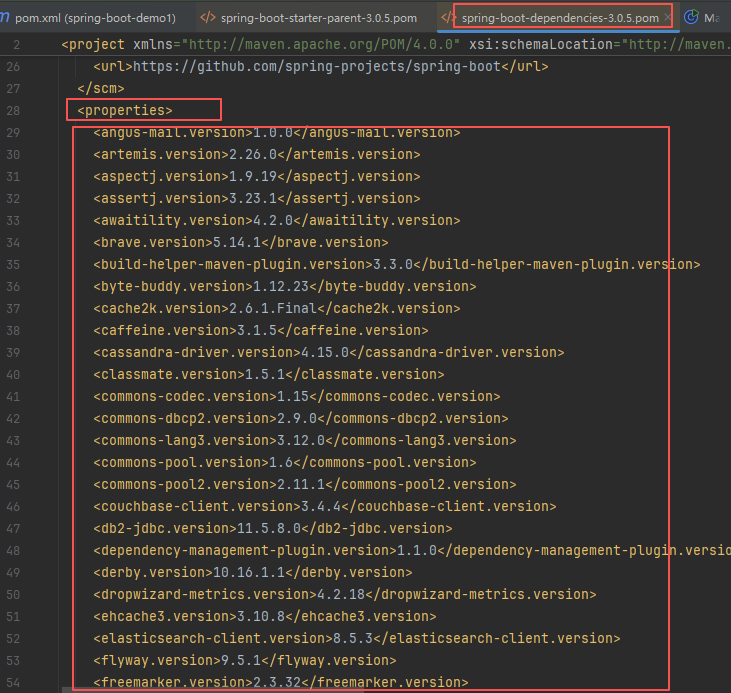Click the commons-pool.version 1.6 line
Screen dimensions: 731x693
pos(284,462)
